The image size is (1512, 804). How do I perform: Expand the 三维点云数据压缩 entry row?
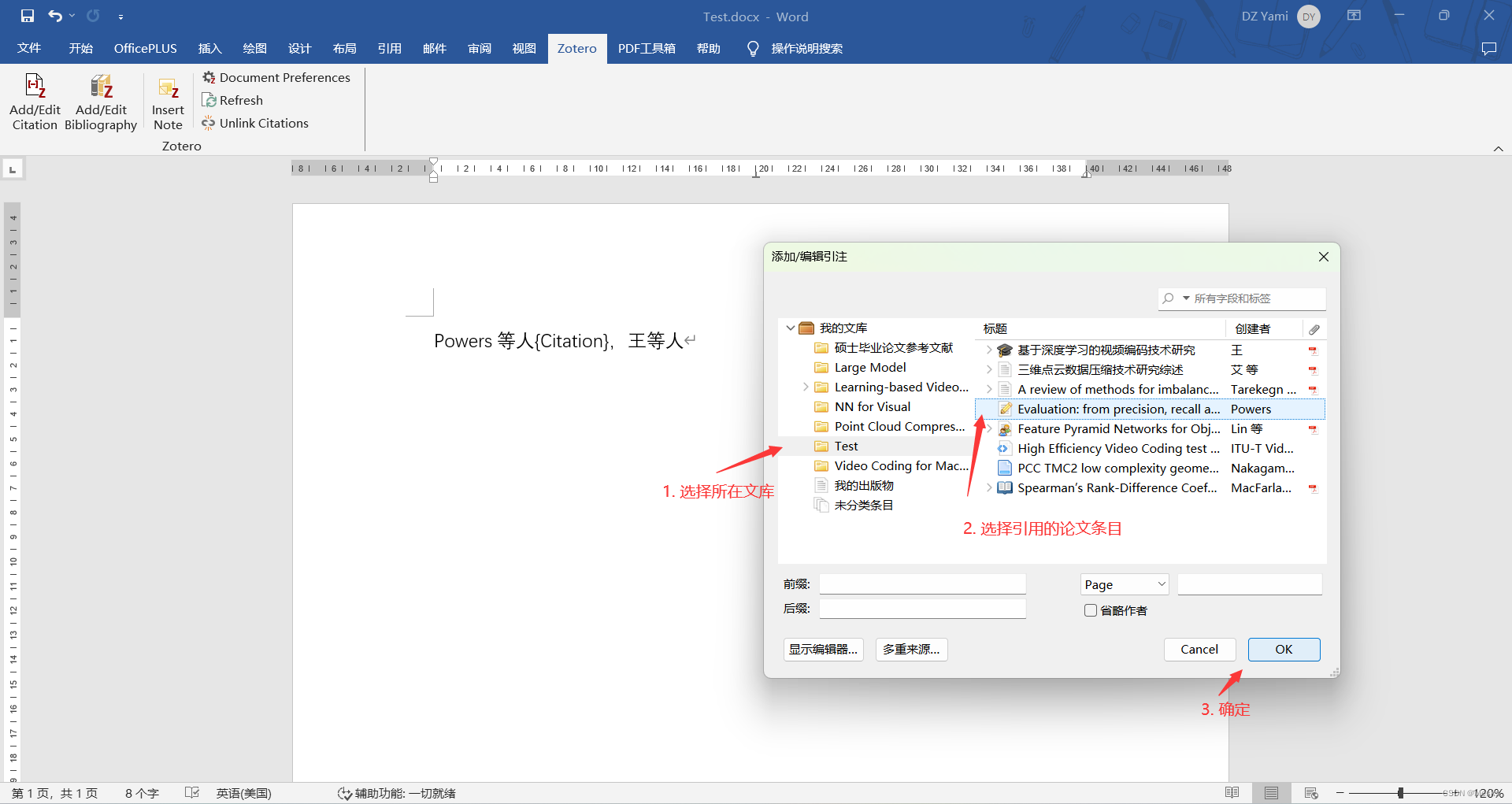989,370
